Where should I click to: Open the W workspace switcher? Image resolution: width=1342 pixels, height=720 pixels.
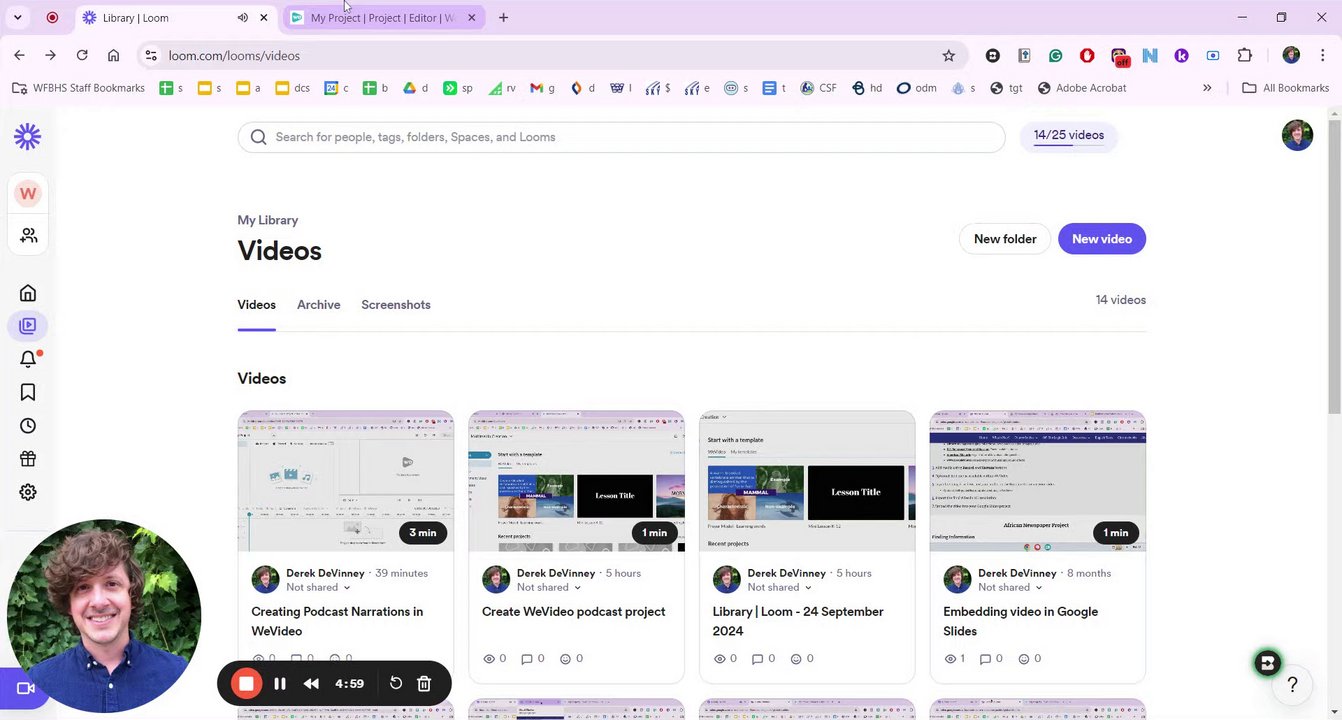28,193
